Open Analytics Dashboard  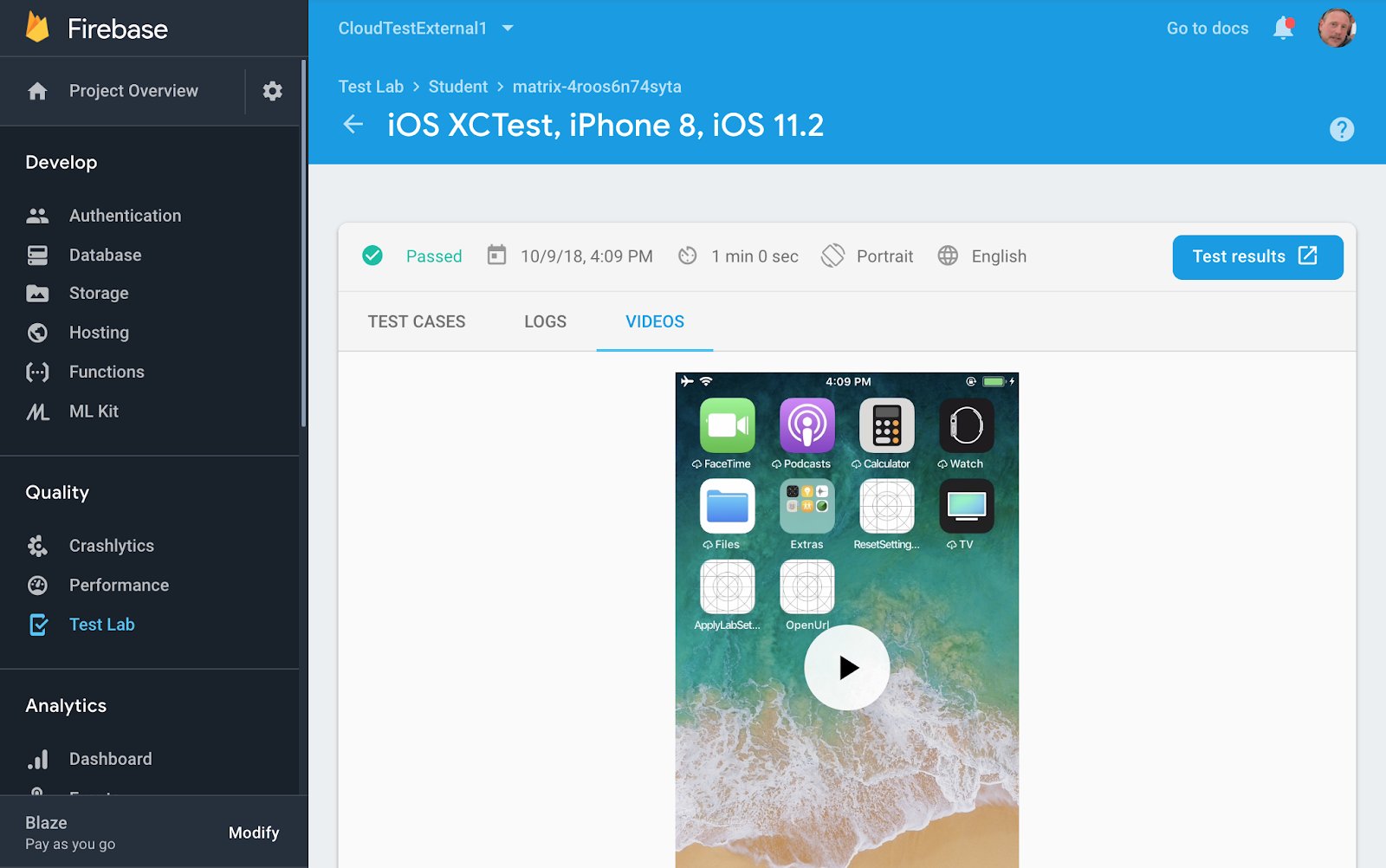click(110, 759)
